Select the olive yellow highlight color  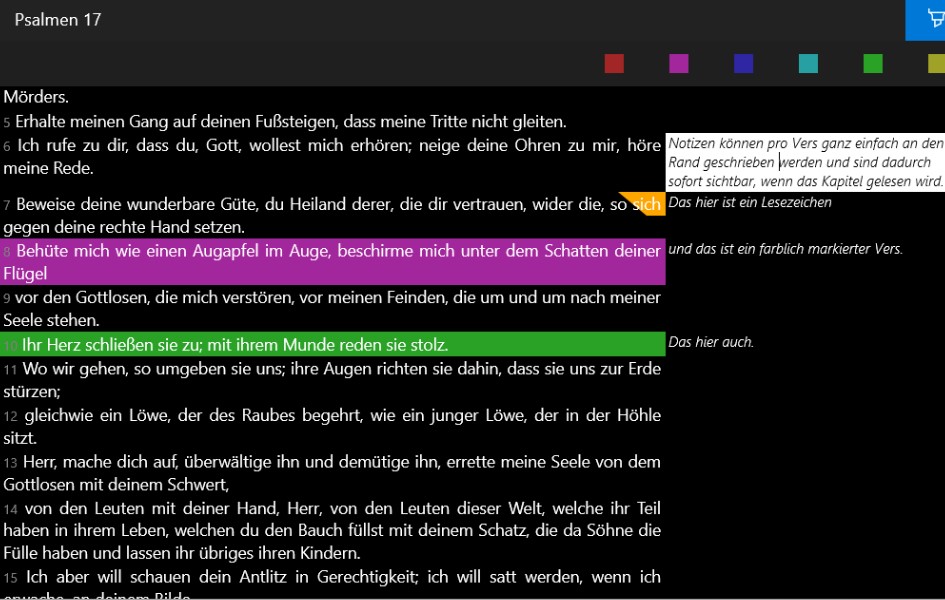click(x=936, y=64)
